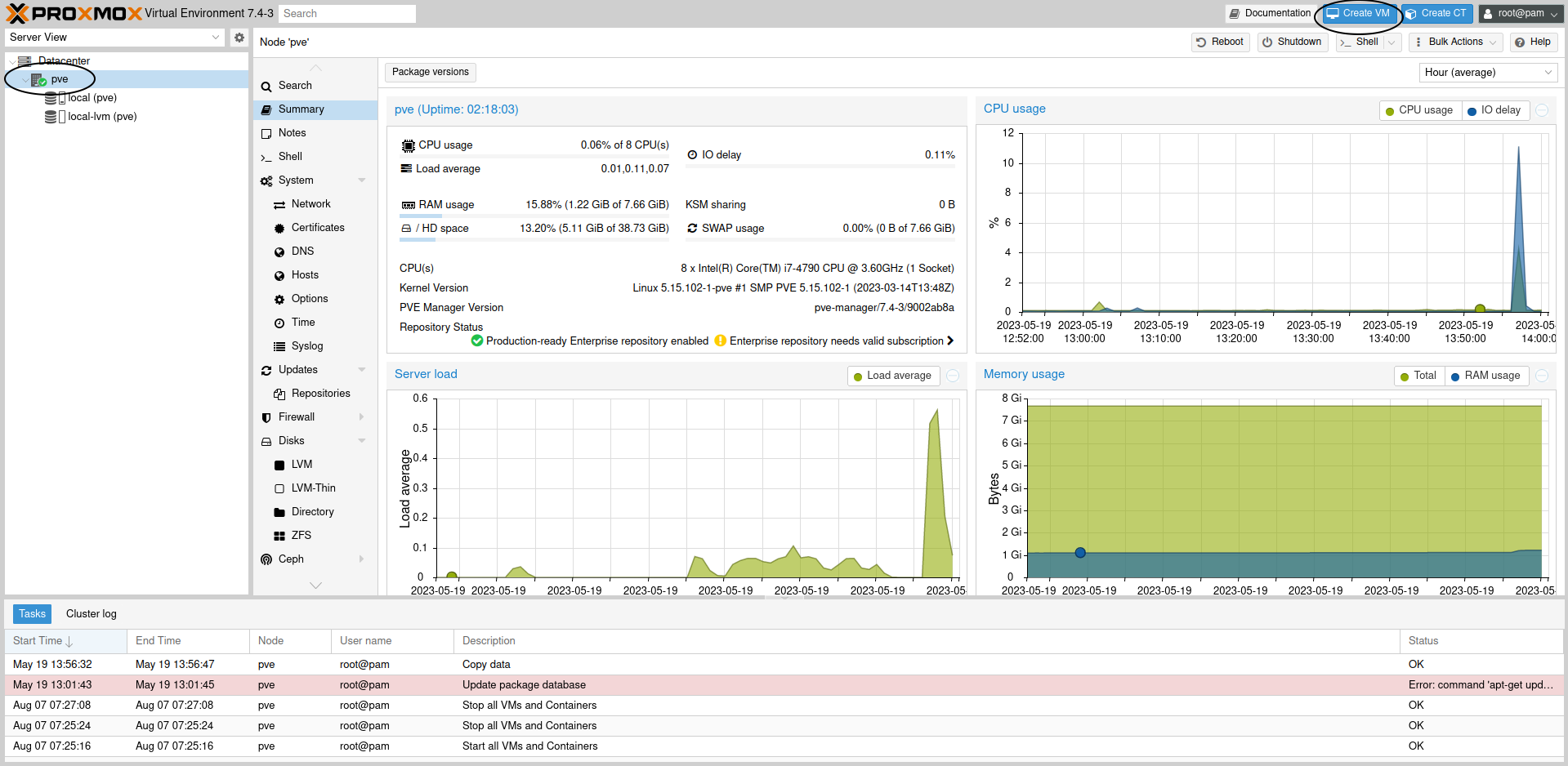Click the Package versions button

(x=431, y=73)
